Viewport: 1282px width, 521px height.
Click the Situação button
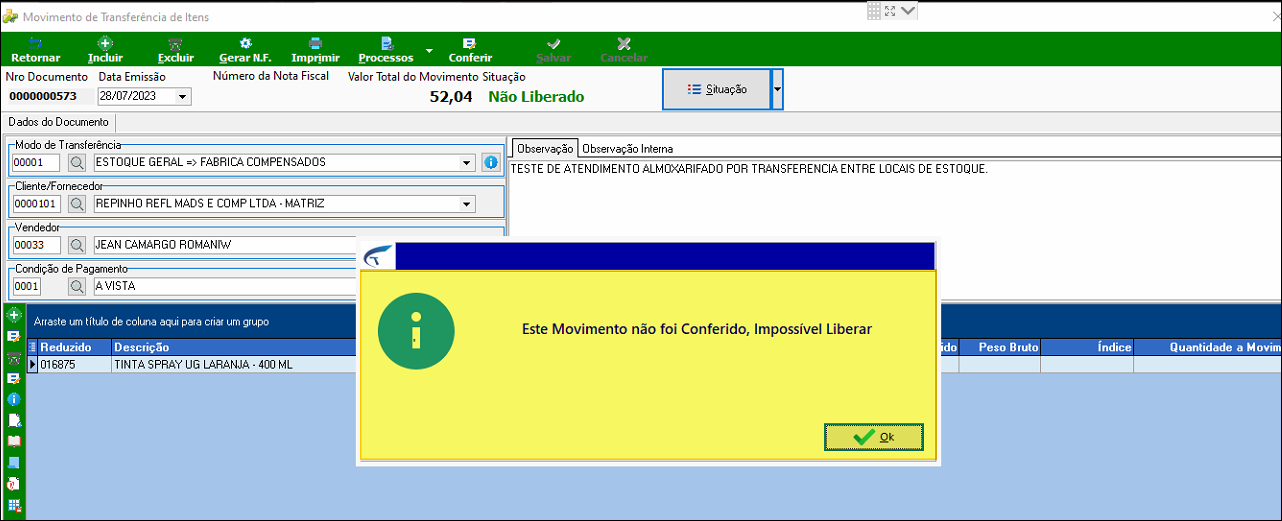point(717,89)
